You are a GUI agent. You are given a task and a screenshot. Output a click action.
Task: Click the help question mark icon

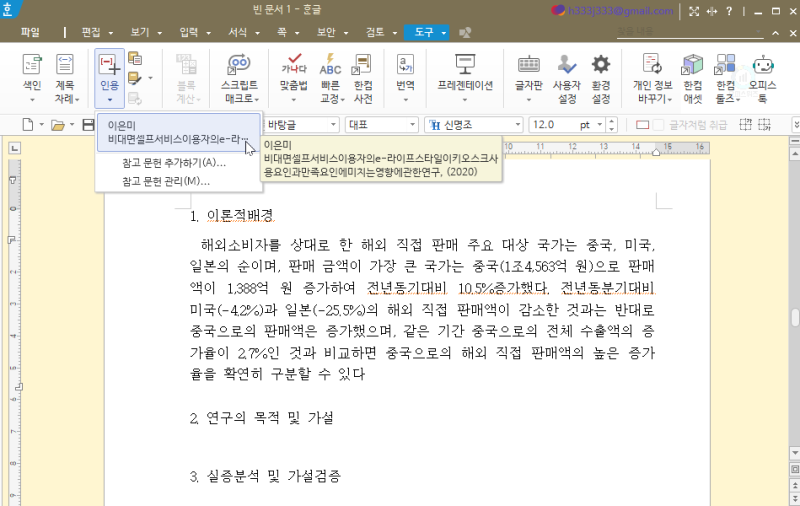point(729,11)
